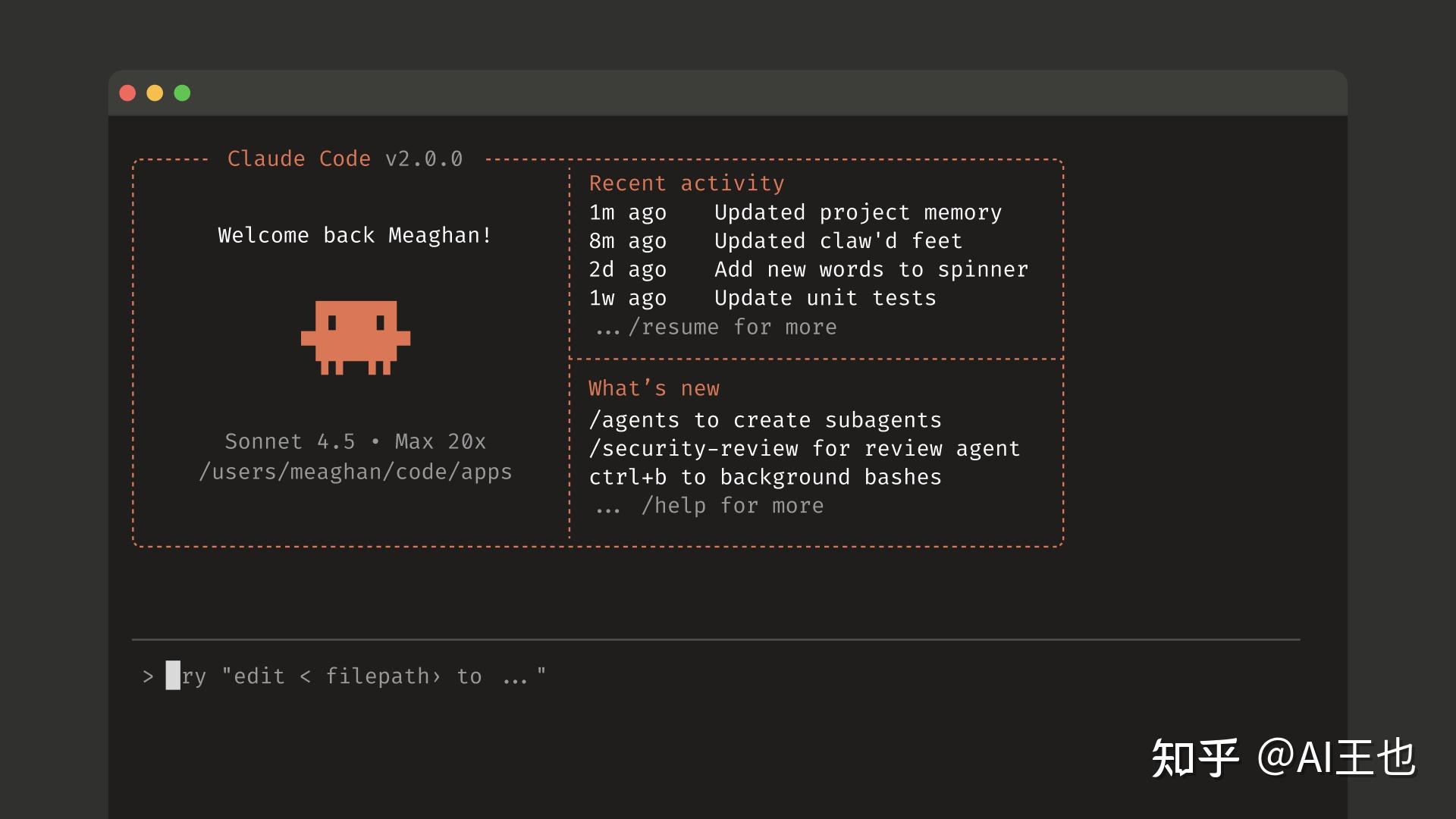Click the prompt input cursor block

173,675
